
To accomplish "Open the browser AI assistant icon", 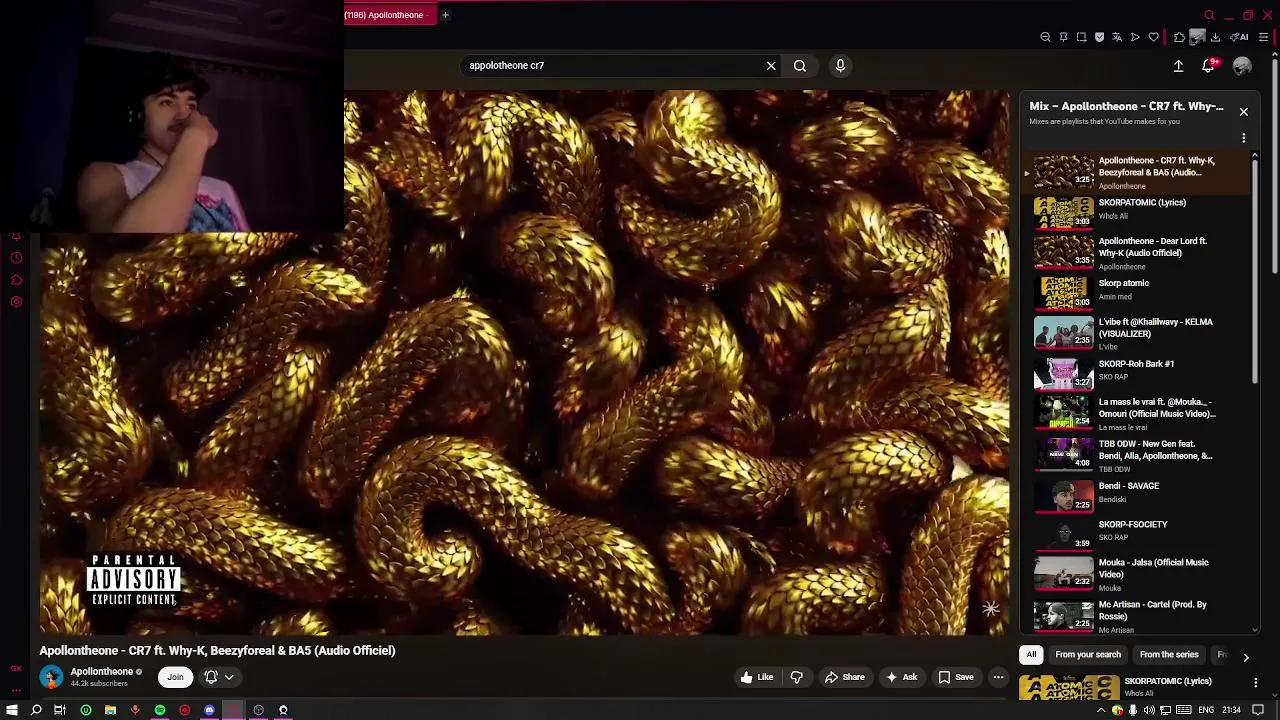I will [1239, 37].
